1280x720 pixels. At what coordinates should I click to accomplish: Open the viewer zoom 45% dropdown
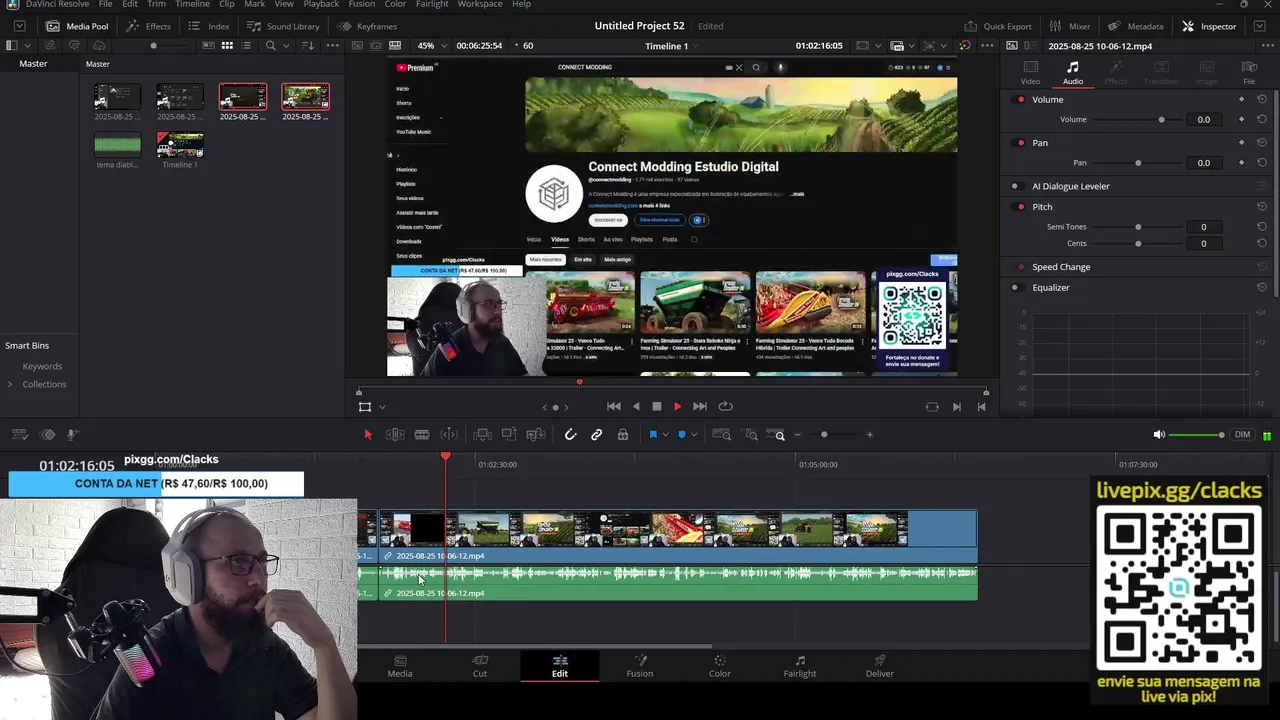[432, 46]
